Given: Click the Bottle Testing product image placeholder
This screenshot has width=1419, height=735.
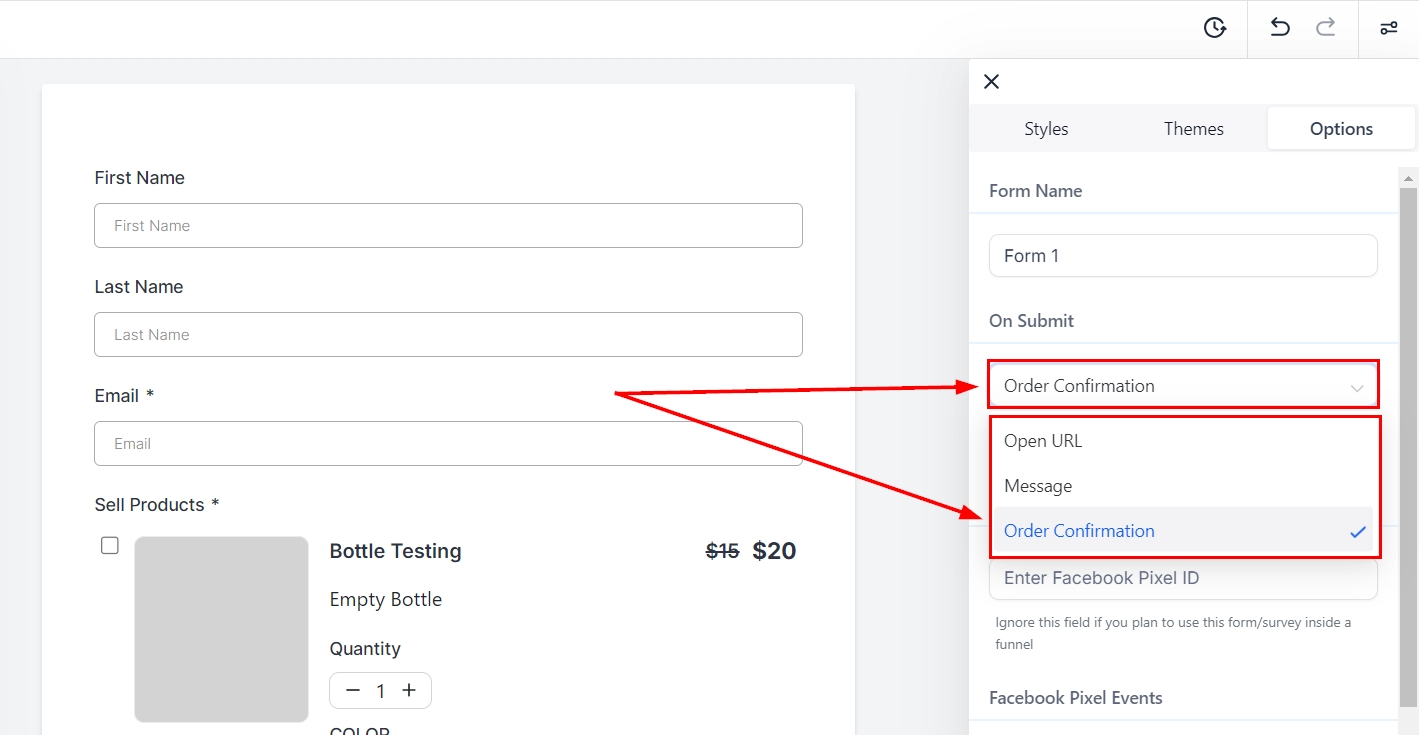Looking at the screenshot, I should 221,629.
